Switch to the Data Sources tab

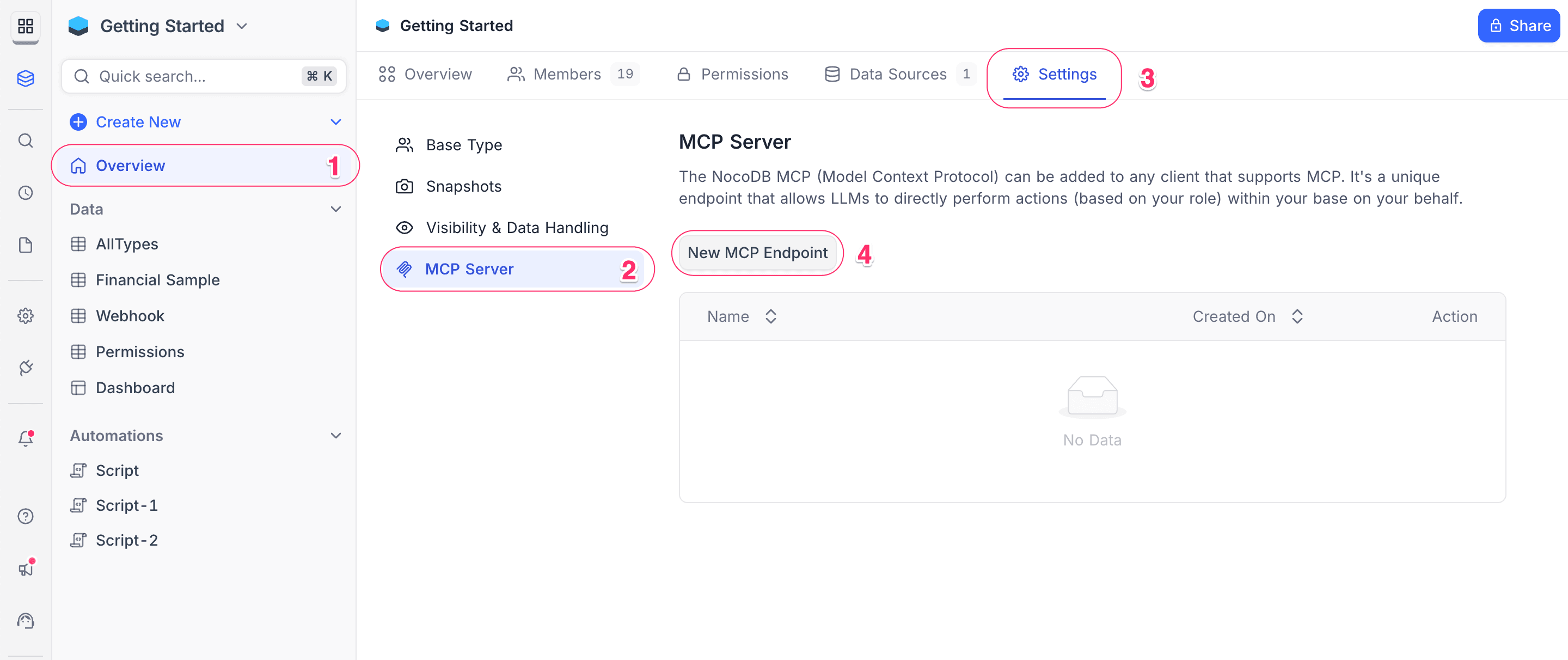click(x=898, y=74)
